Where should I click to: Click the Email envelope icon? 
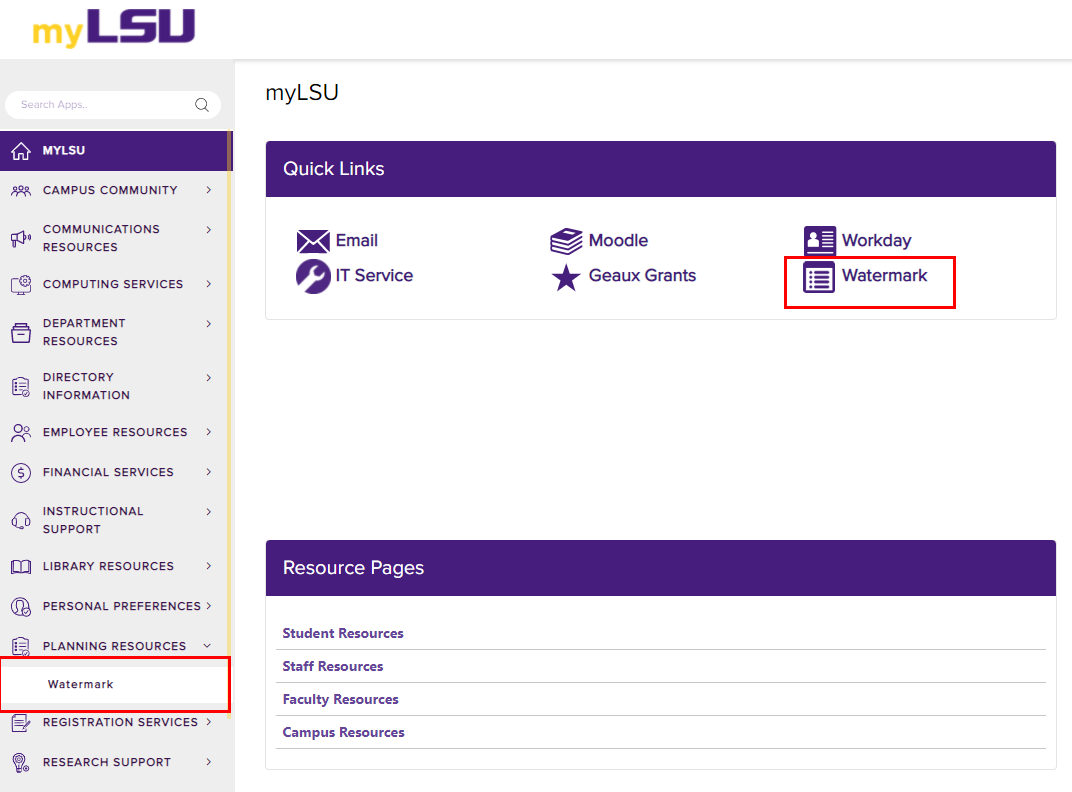[x=313, y=241]
